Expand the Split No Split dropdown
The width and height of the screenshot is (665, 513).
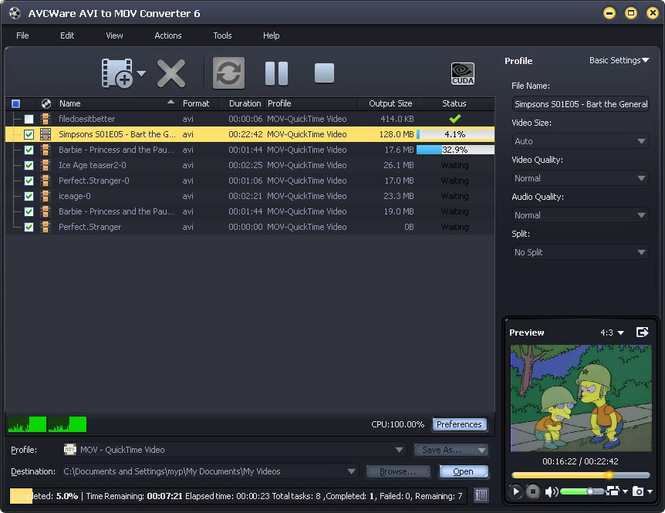click(580, 252)
